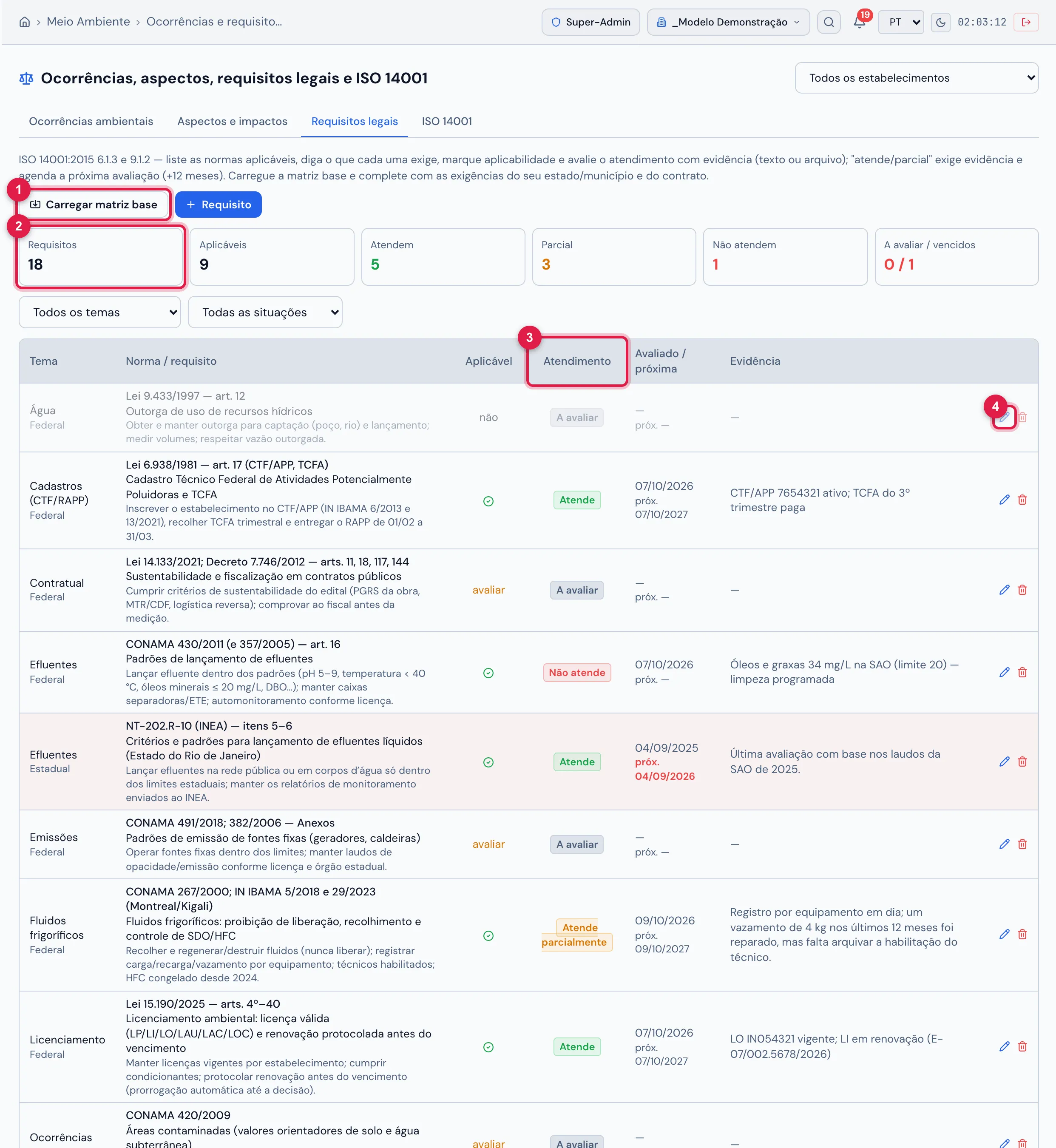Open the Todas as situações filter

[x=265, y=312]
